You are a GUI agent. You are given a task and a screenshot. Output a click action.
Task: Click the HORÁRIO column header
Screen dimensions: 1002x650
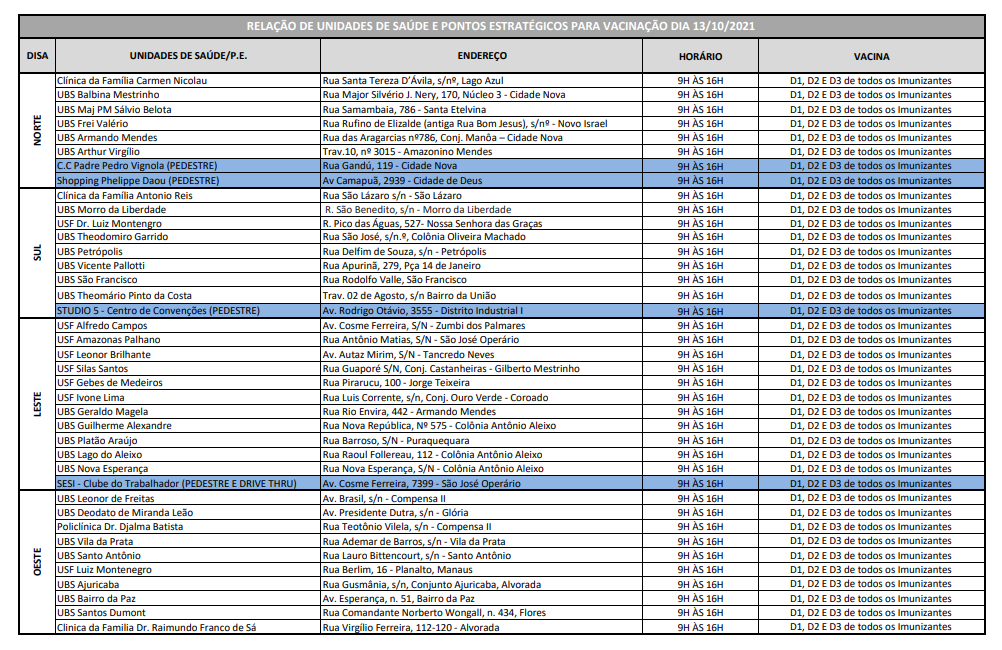pyautogui.click(x=700, y=57)
